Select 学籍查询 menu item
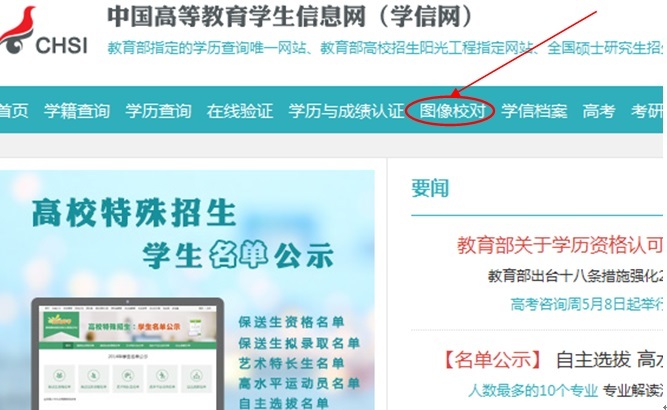667x410 pixels. 77,111
